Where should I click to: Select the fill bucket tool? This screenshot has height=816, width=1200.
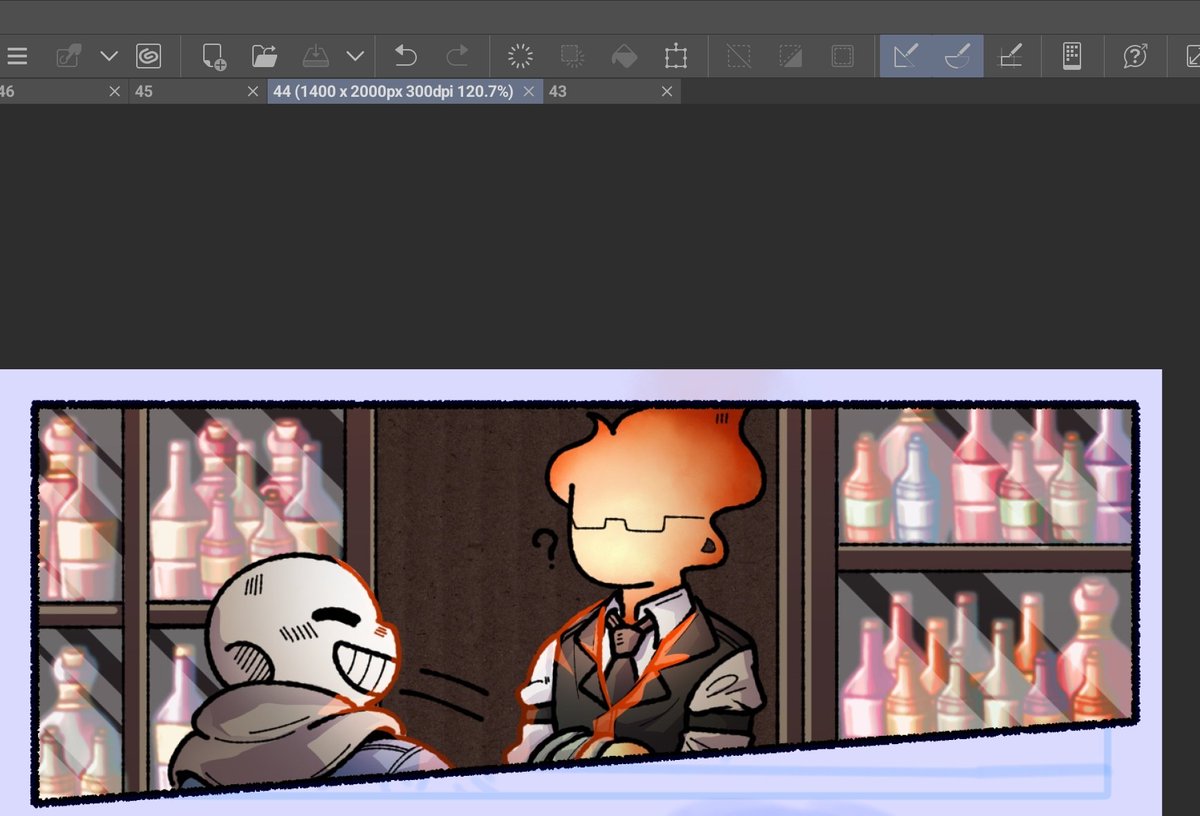click(x=624, y=55)
